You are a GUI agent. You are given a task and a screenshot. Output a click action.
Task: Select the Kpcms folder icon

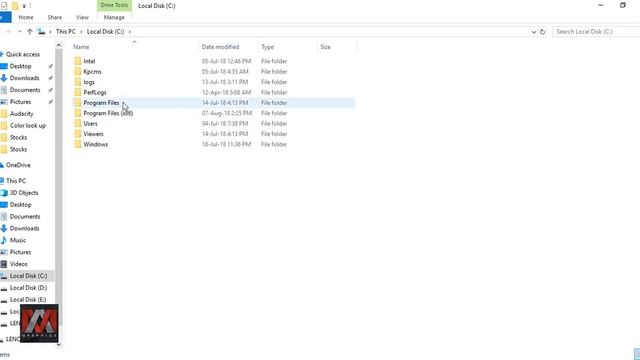click(x=78, y=71)
